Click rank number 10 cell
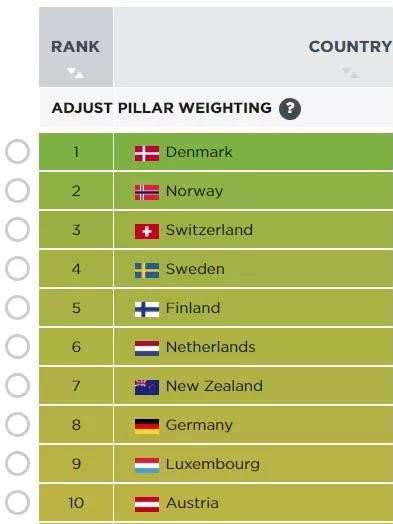393x524 pixels. [x=76, y=503]
